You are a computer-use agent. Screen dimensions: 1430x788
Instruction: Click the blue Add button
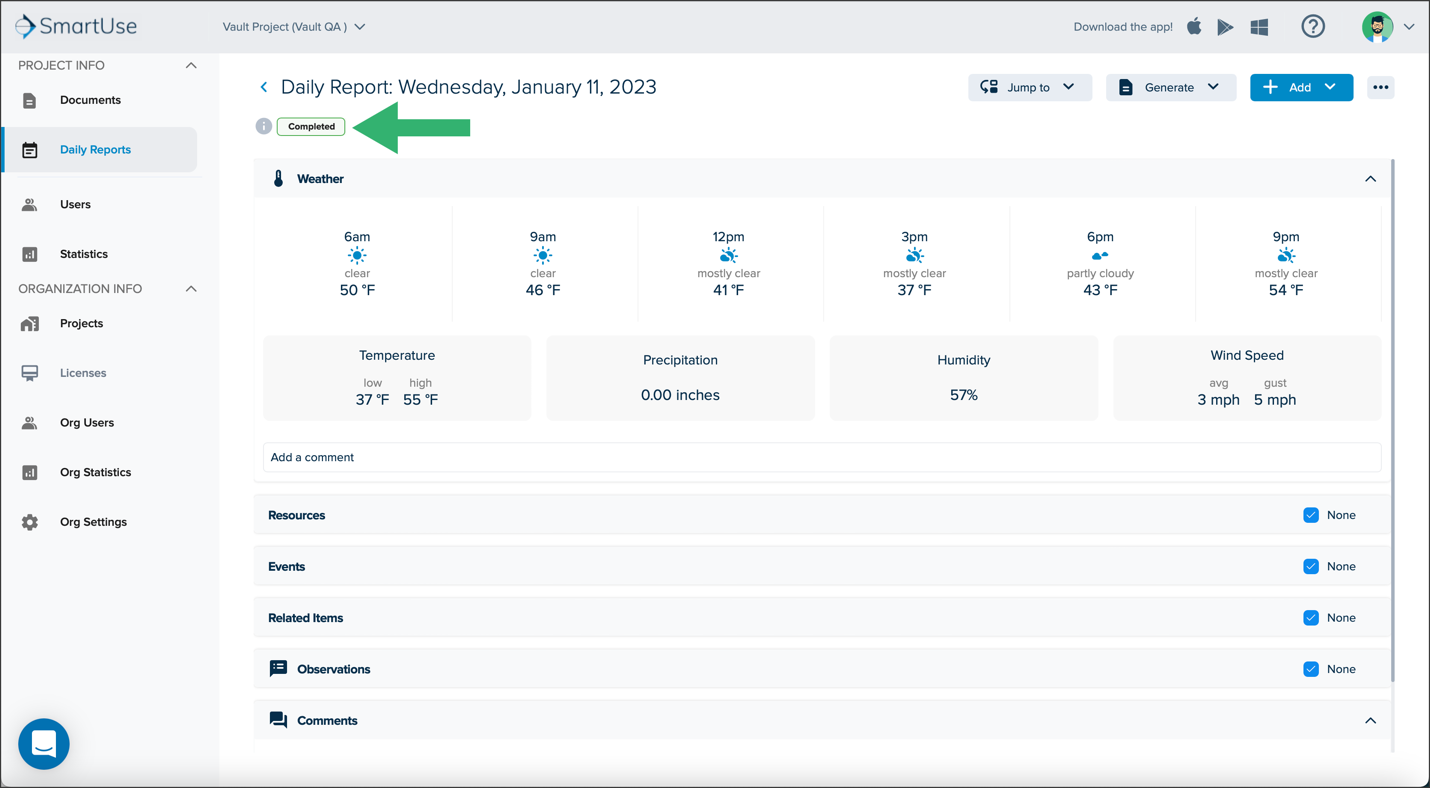pyautogui.click(x=1301, y=87)
